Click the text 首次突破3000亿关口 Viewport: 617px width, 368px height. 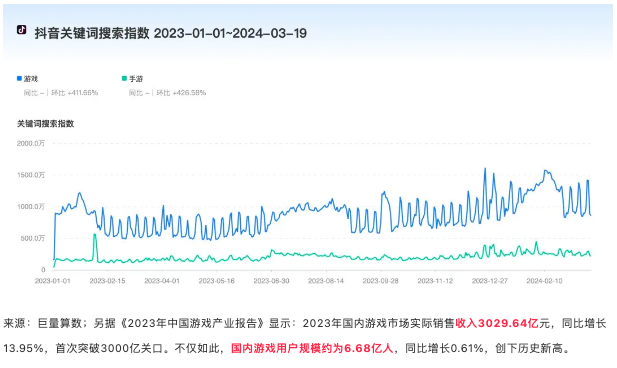tap(109, 348)
